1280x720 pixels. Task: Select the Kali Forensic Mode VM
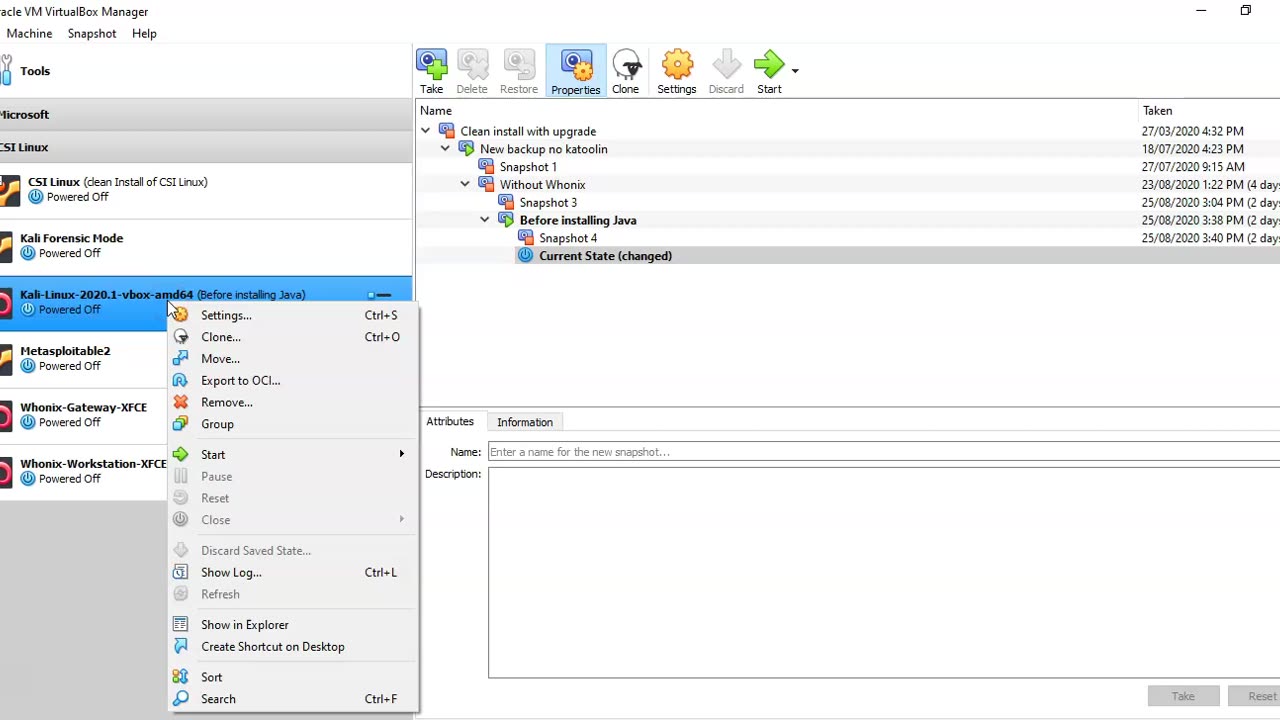click(205, 245)
